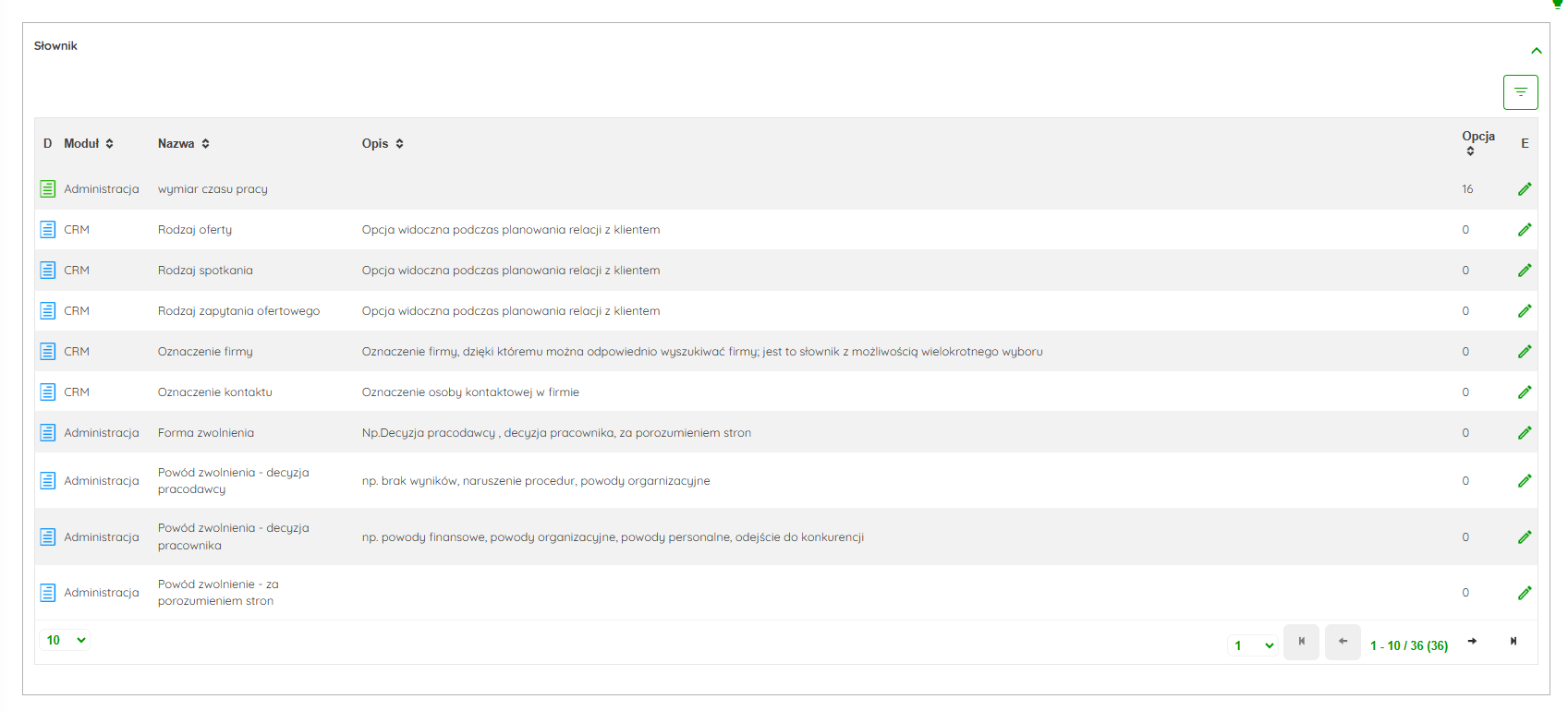Screen dimensions: 1568x711
Task: Open the rows-per-page dropdown showing 10
Action: click(x=66, y=640)
